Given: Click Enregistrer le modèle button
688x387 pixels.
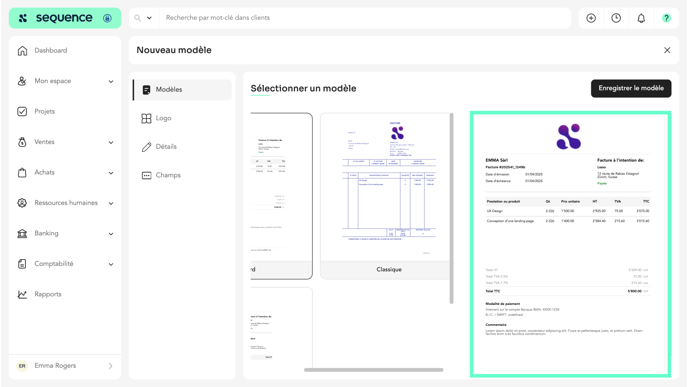Looking at the screenshot, I should [631, 88].
